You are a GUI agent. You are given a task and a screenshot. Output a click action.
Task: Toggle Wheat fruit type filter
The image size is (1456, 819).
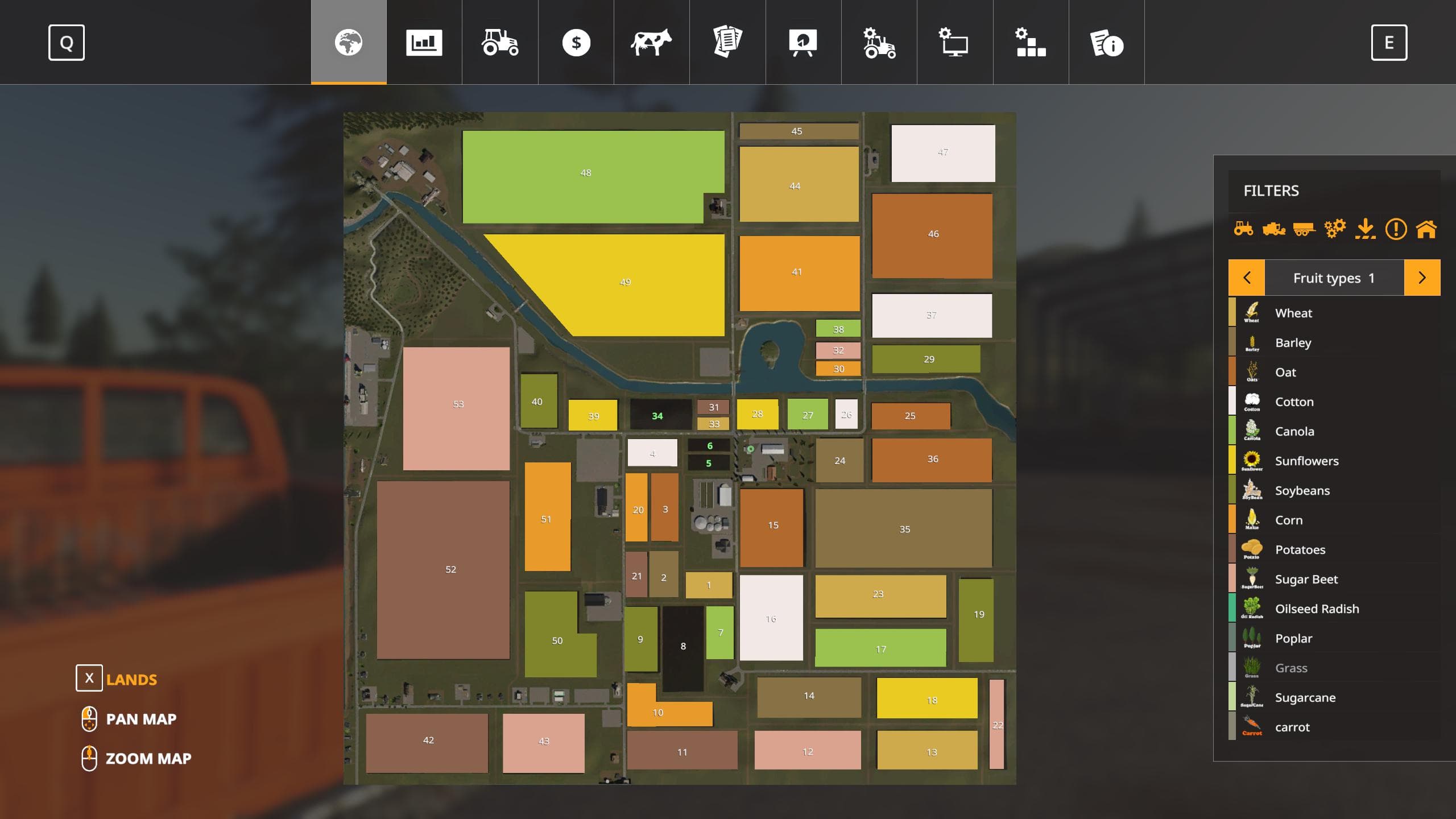click(x=1334, y=312)
